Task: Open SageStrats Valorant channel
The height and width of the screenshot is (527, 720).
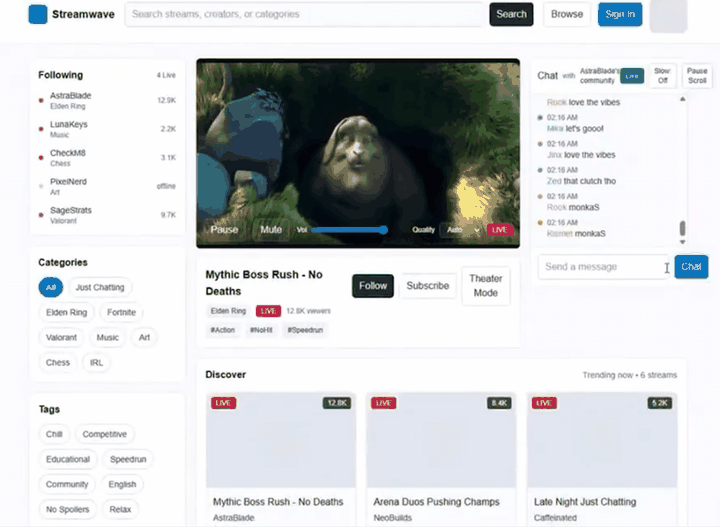Action: [107, 215]
